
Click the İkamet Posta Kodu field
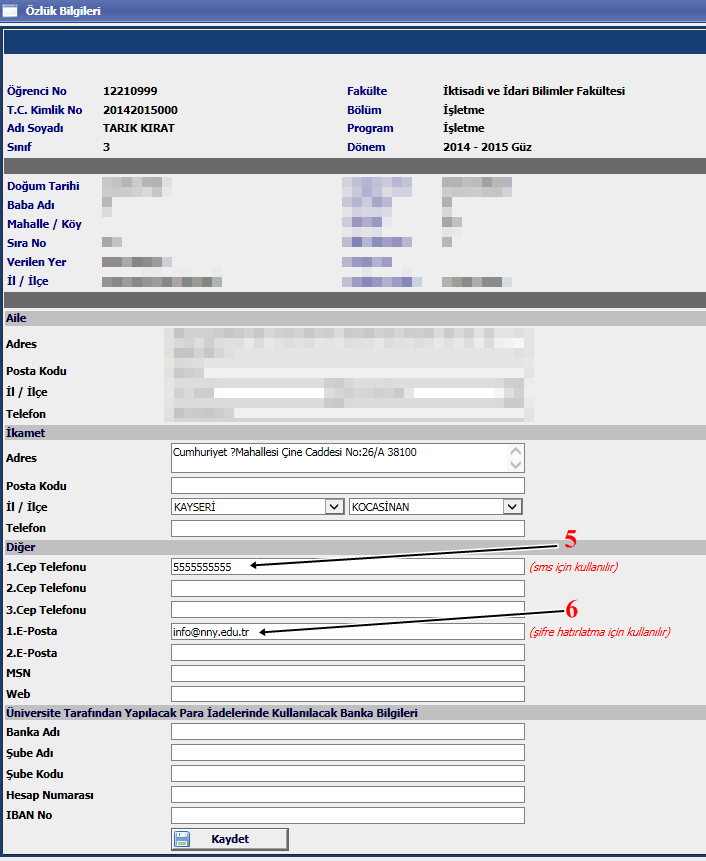click(x=347, y=486)
